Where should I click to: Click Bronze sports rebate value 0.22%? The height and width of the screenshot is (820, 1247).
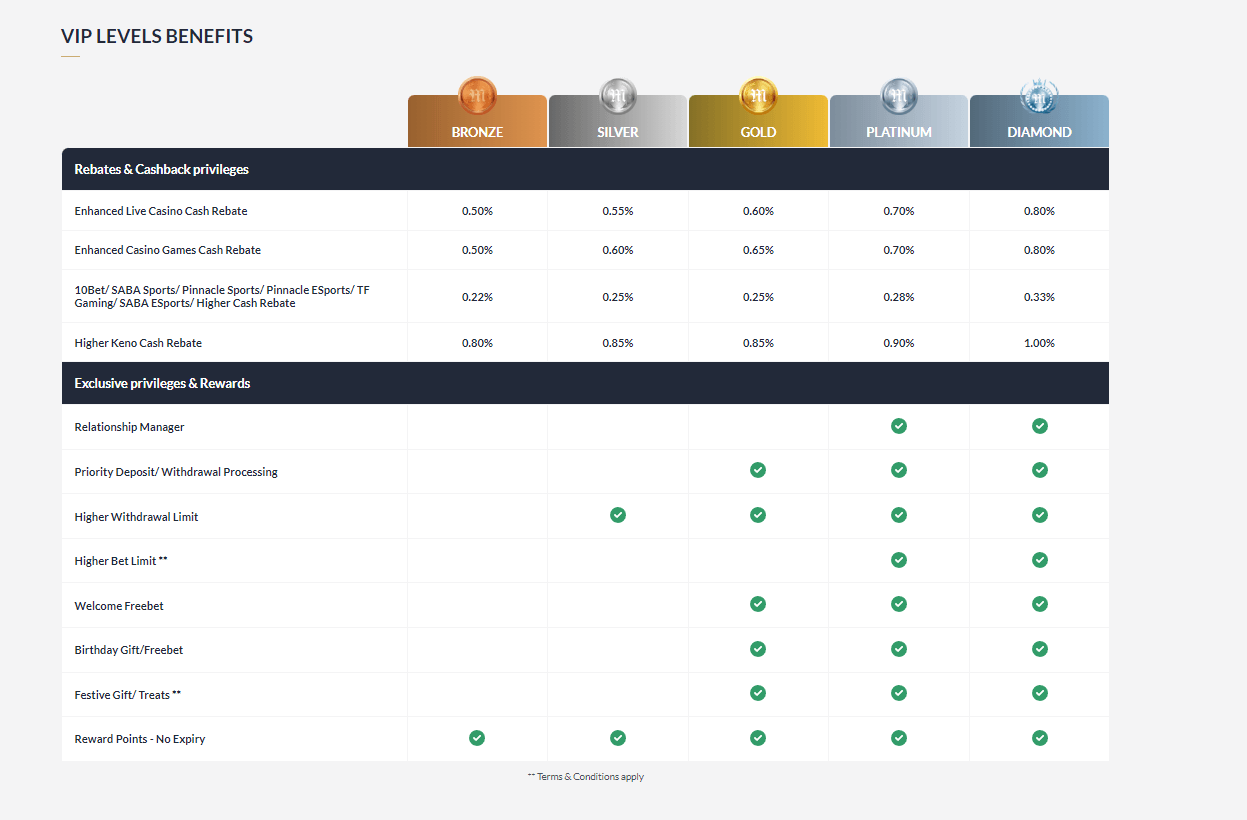coord(477,297)
